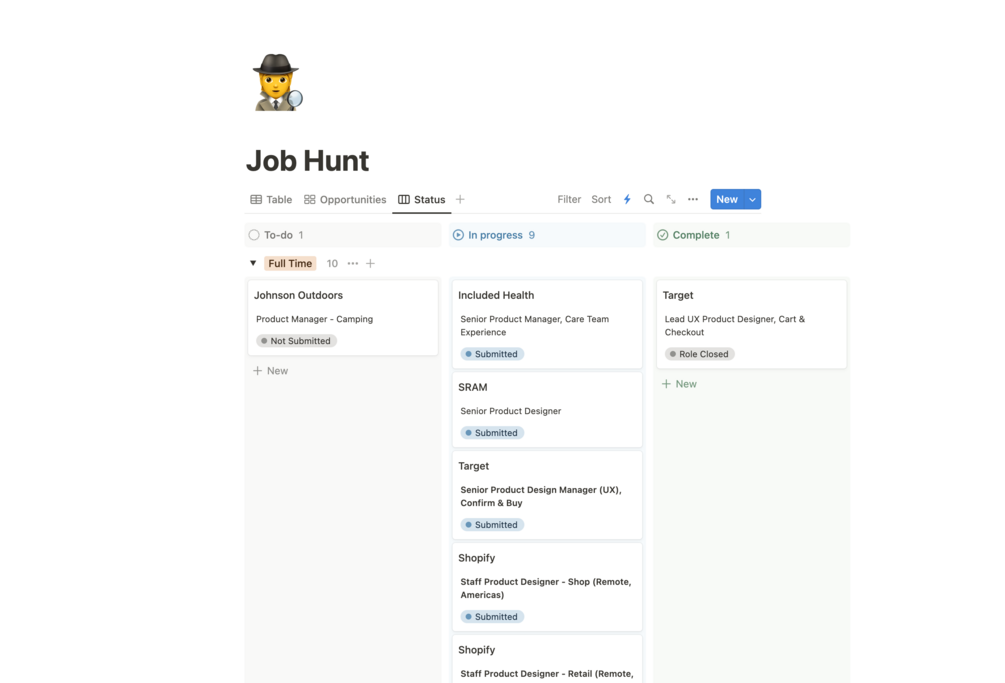
Task: Click the detective emoji page icon
Action: click(x=277, y=83)
